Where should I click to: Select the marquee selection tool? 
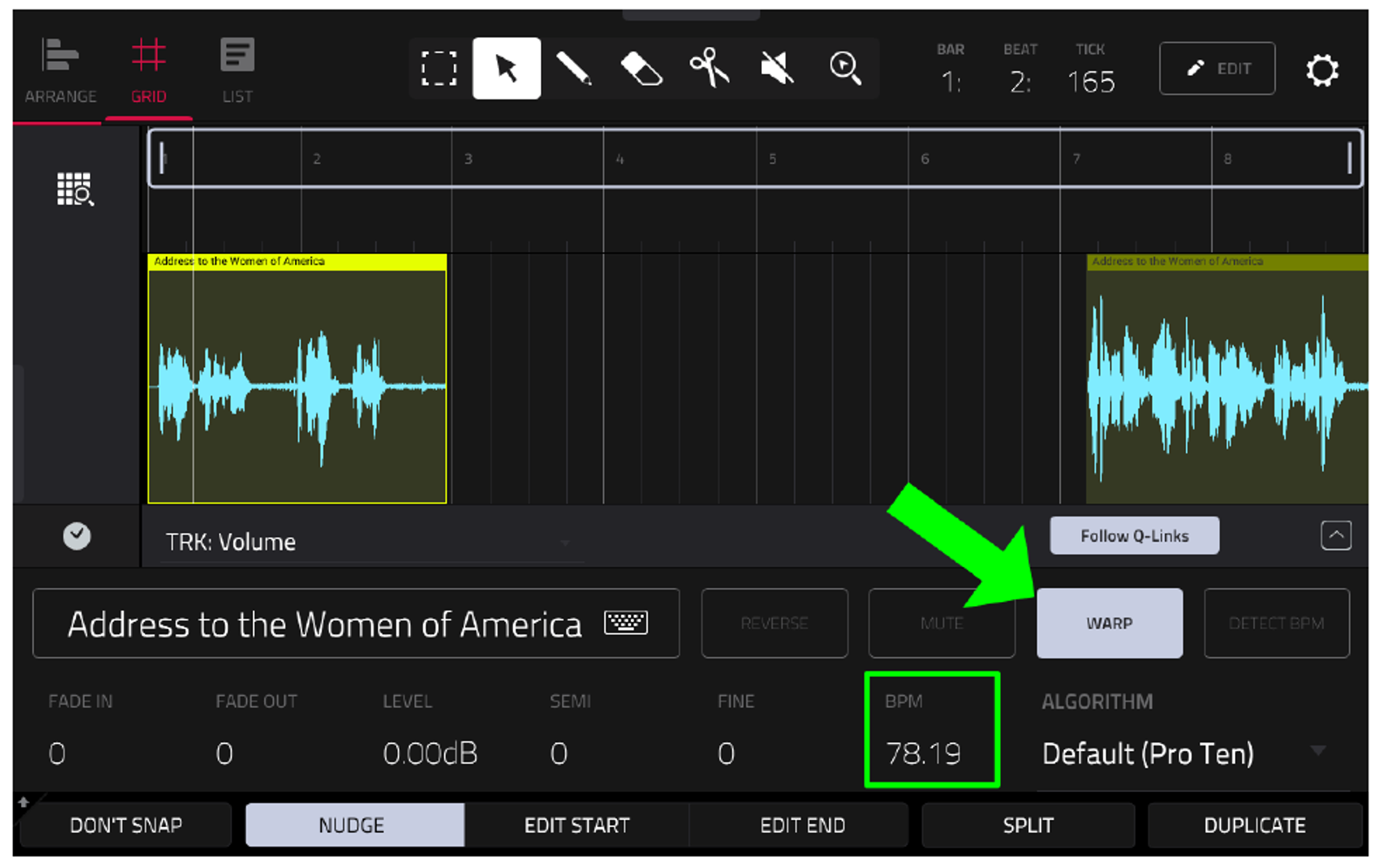click(x=439, y=68)
